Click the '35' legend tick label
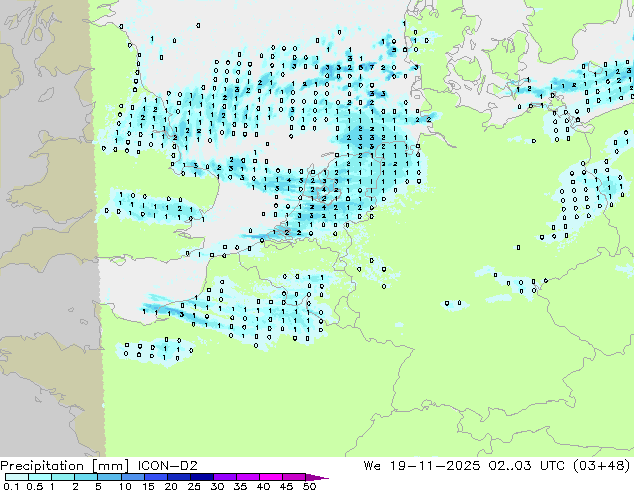This screenshot has height=490, width=634. [x=240, y=486]
